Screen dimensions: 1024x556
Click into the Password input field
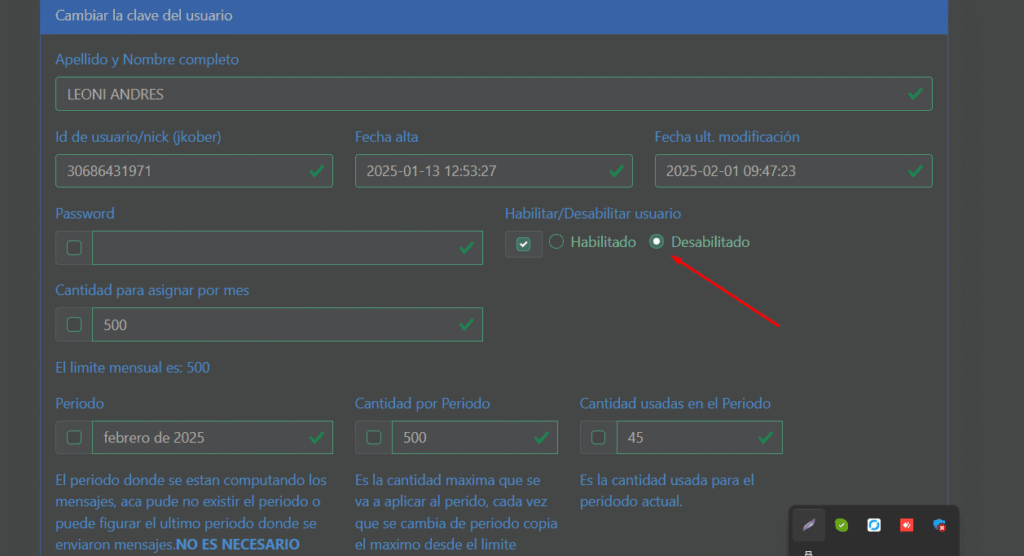[x=270, y=248]
